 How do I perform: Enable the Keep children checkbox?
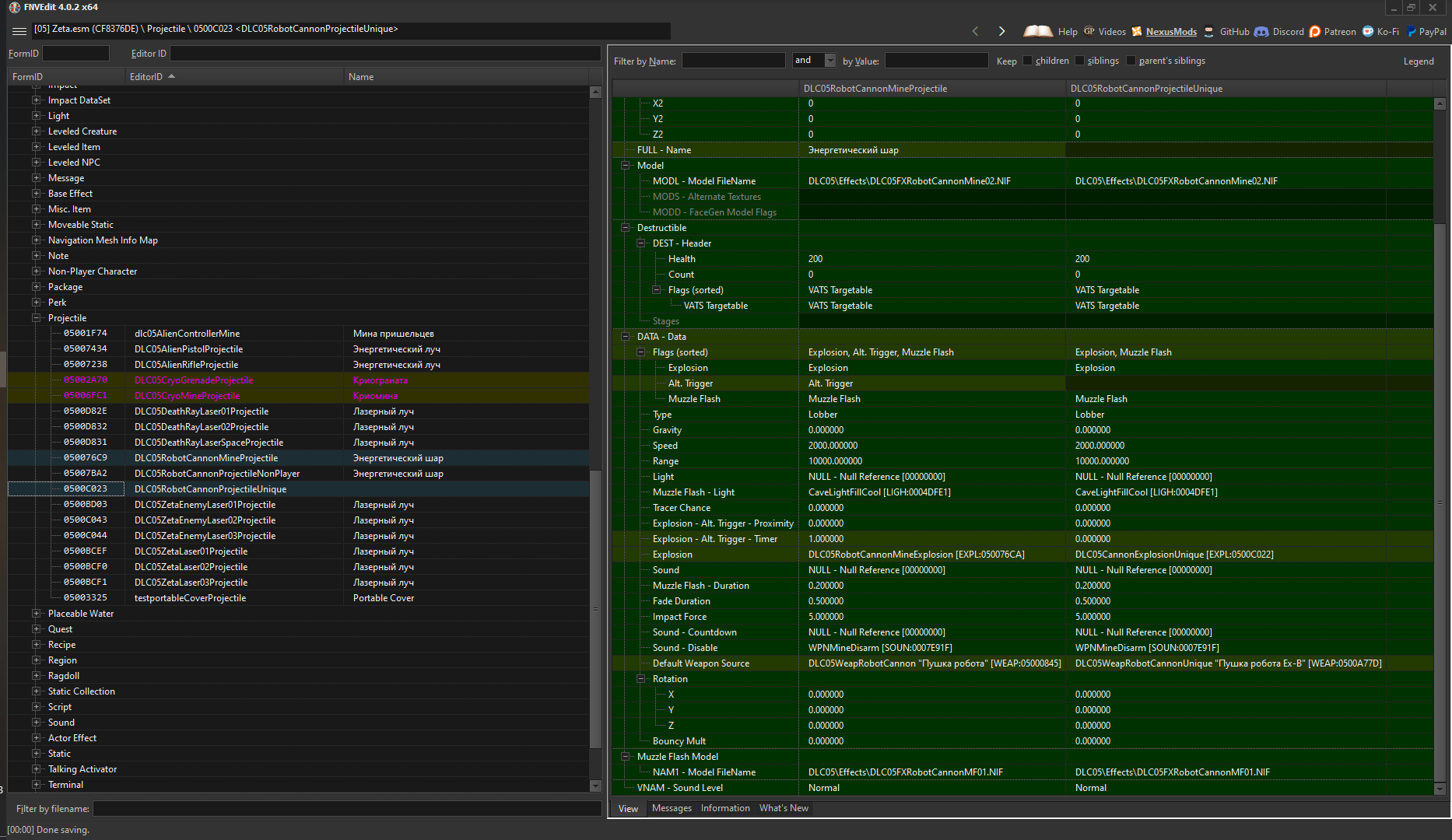coord(1027,61)
